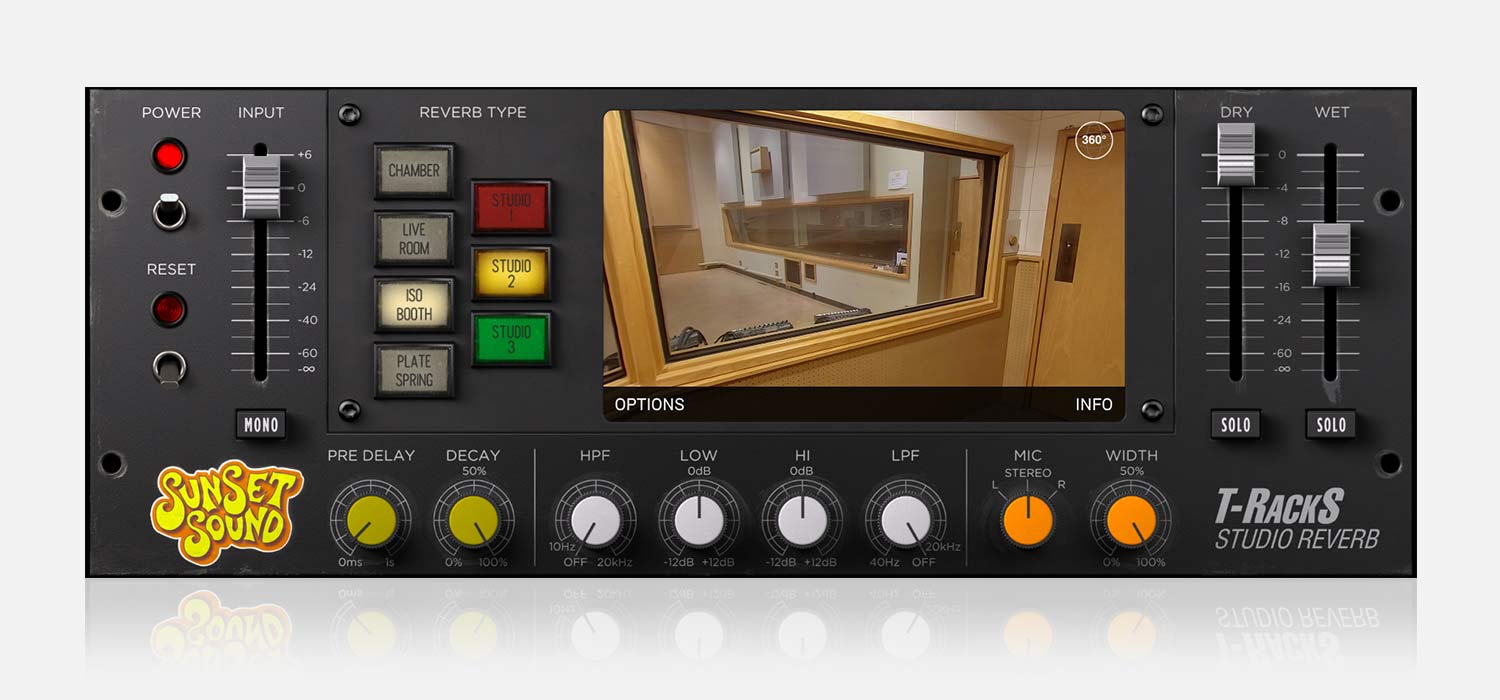Screen dimensions: 1500x700
Task: Click the INPUT fader handle
Action: (x=261, y=186)
